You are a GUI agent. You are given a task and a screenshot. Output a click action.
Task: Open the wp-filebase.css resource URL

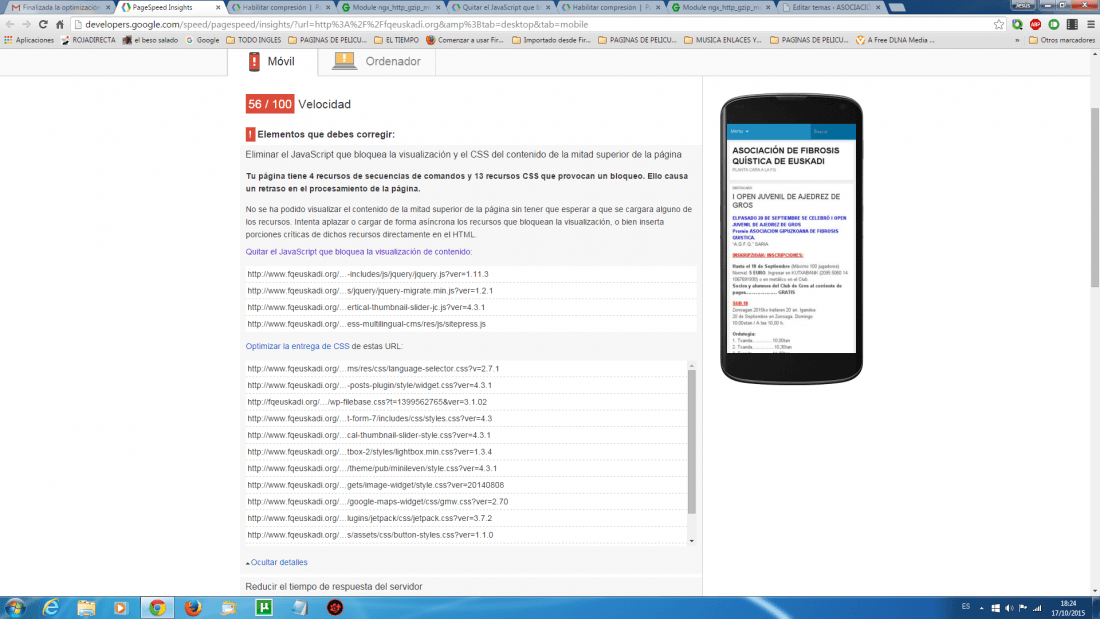tap(367, 402)
